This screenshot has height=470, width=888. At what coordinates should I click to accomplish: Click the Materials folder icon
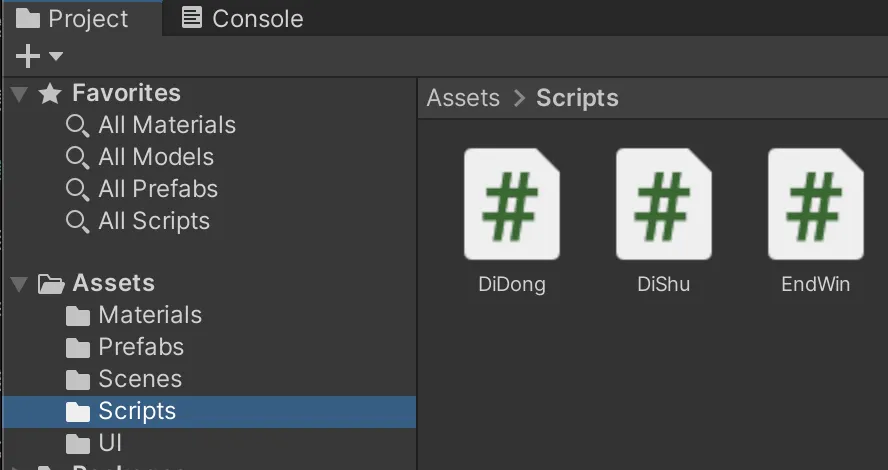pyautogui.click(x=78, y=316)
